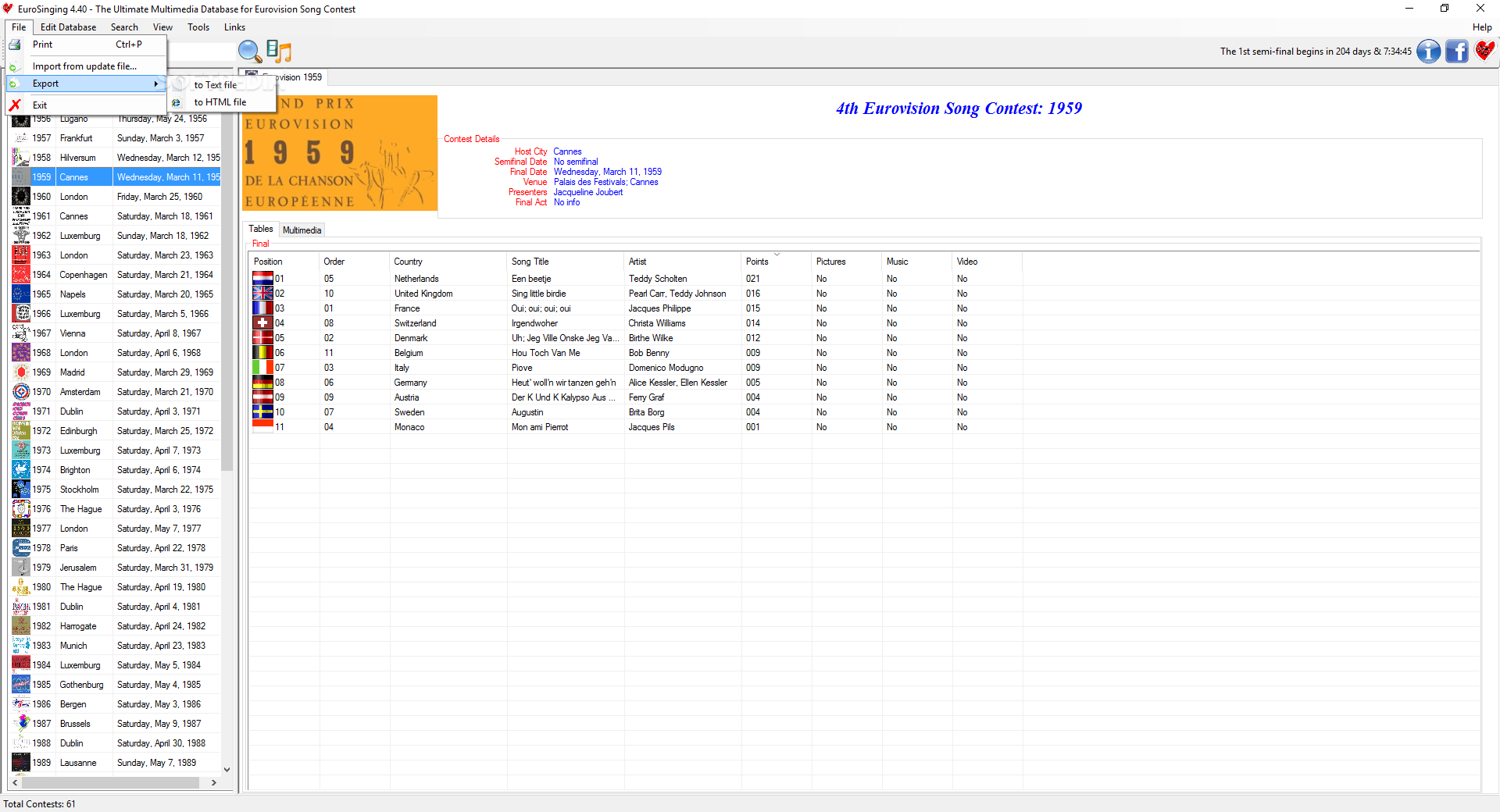Viewport: 1500px width, 812px height.
Task: Click the Host City value Cannes
Action: click(567, 151)
